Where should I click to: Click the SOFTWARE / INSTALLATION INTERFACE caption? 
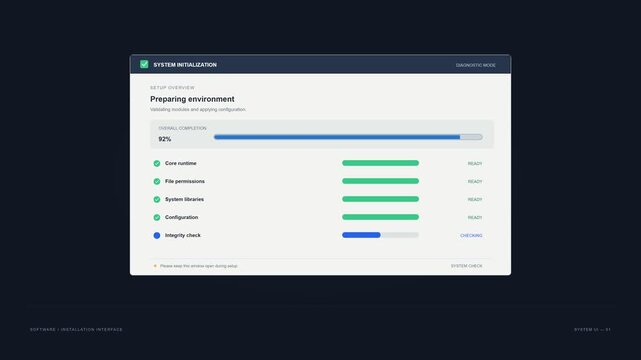(x=76, y=329)
